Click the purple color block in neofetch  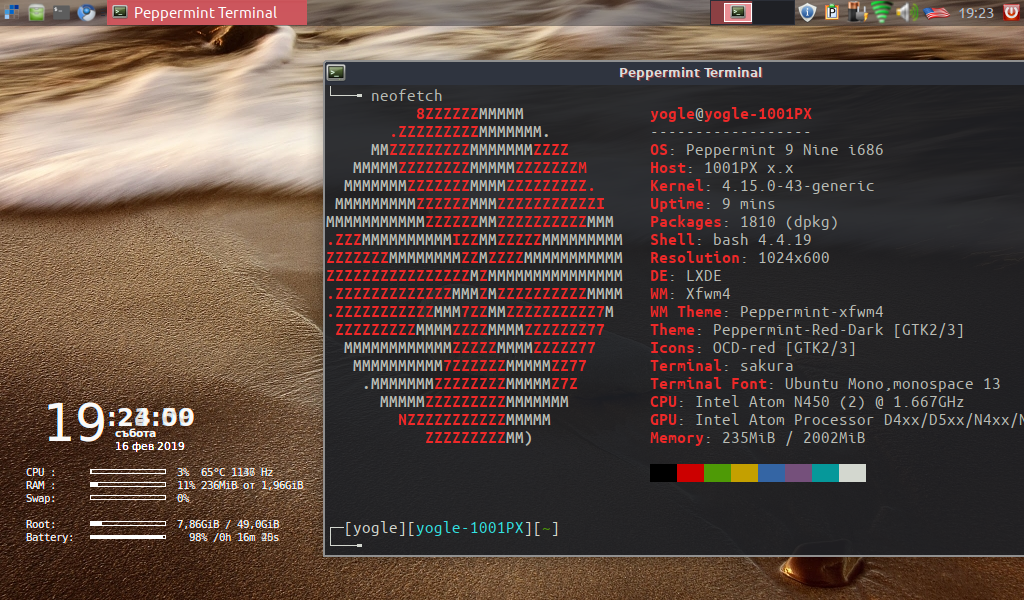click(x=798, y=473)
